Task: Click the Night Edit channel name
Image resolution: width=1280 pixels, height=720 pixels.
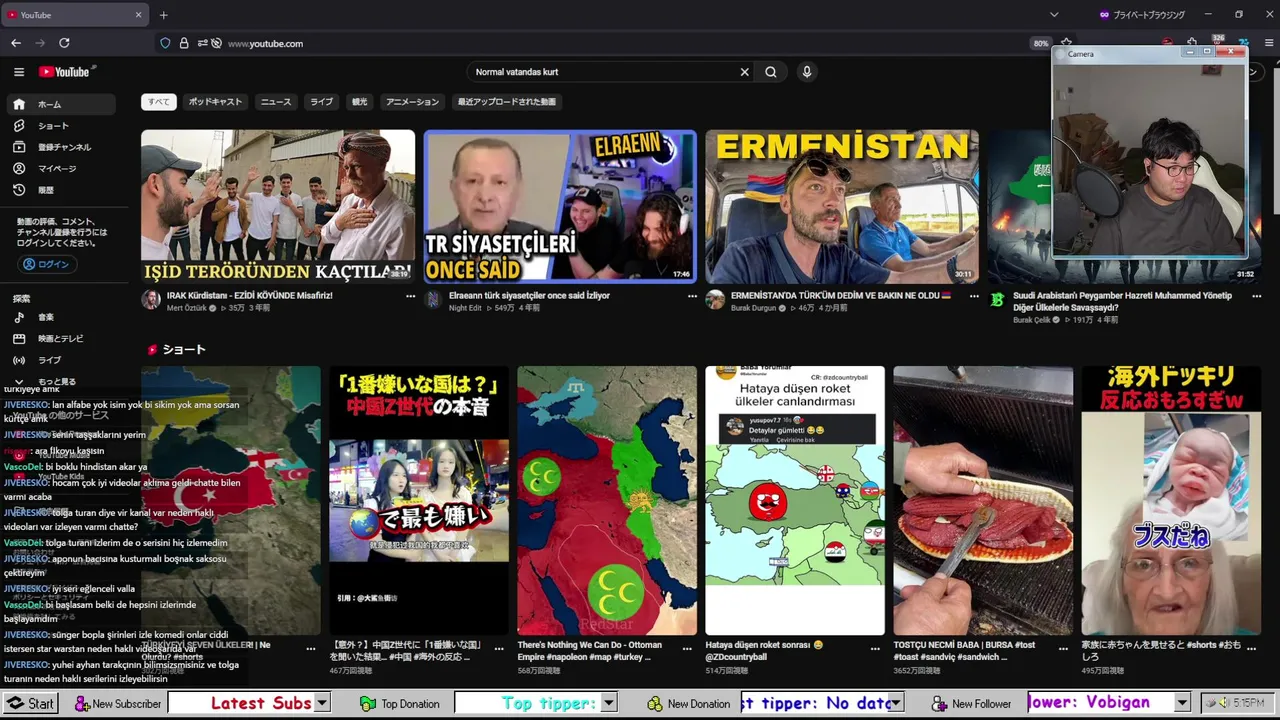Action: [x=465, y=308]
